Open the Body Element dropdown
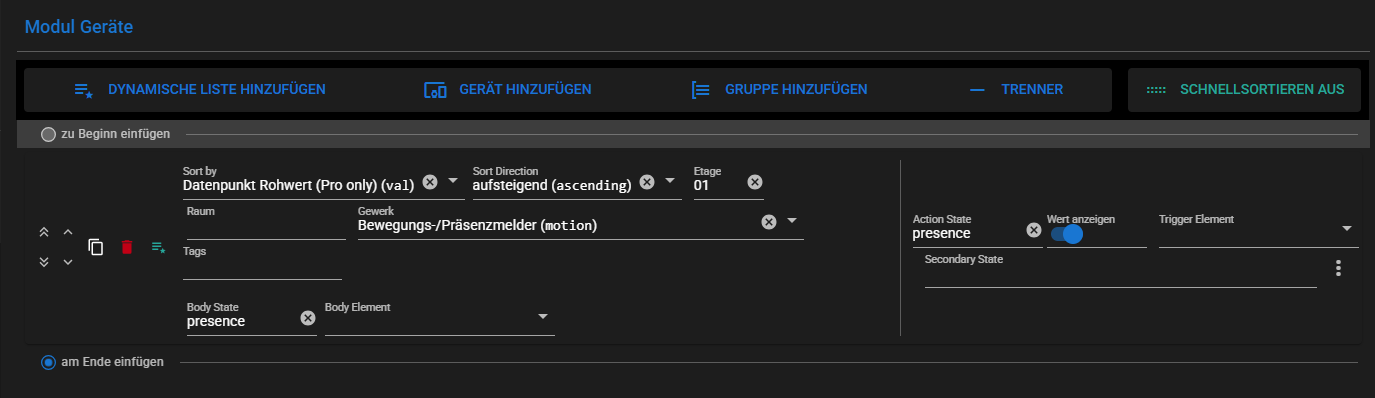Image resolution: width=1375 pixels, height=398 pixels. click(543, 317)
